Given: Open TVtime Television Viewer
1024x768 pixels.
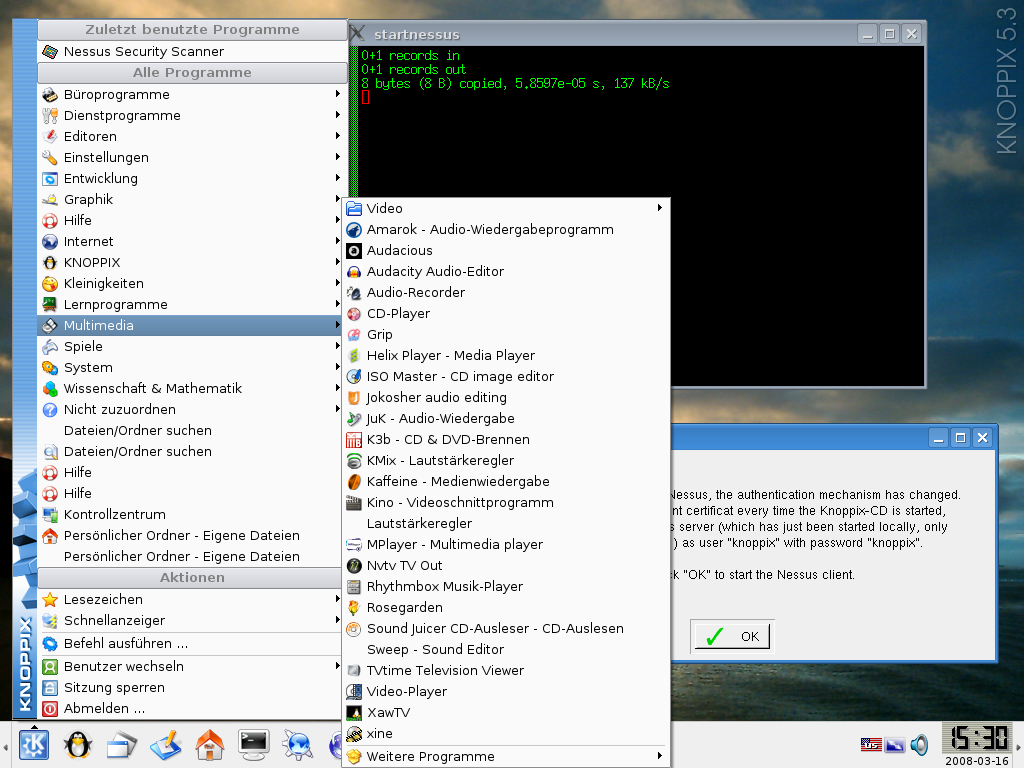Looking at the screenshot, I should (x=506, y=670).
